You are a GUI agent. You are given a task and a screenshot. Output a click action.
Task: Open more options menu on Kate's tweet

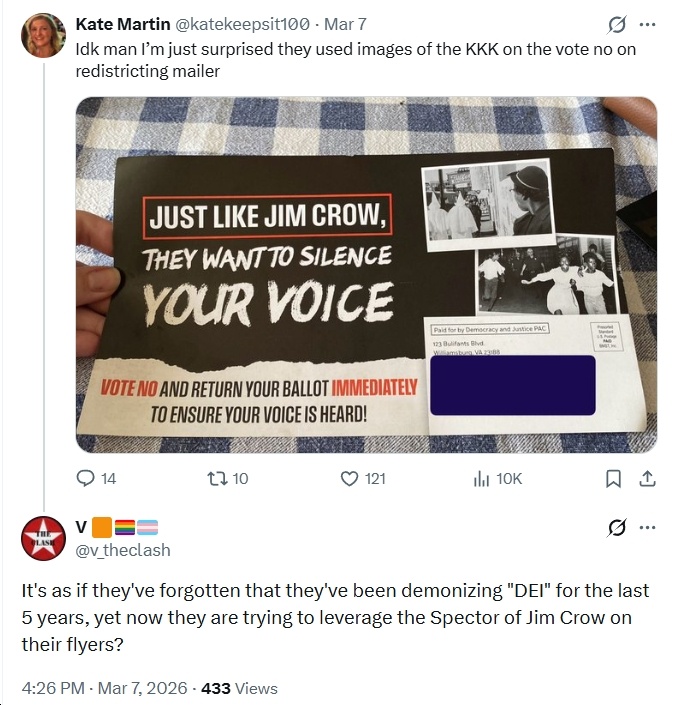point(647,25)
